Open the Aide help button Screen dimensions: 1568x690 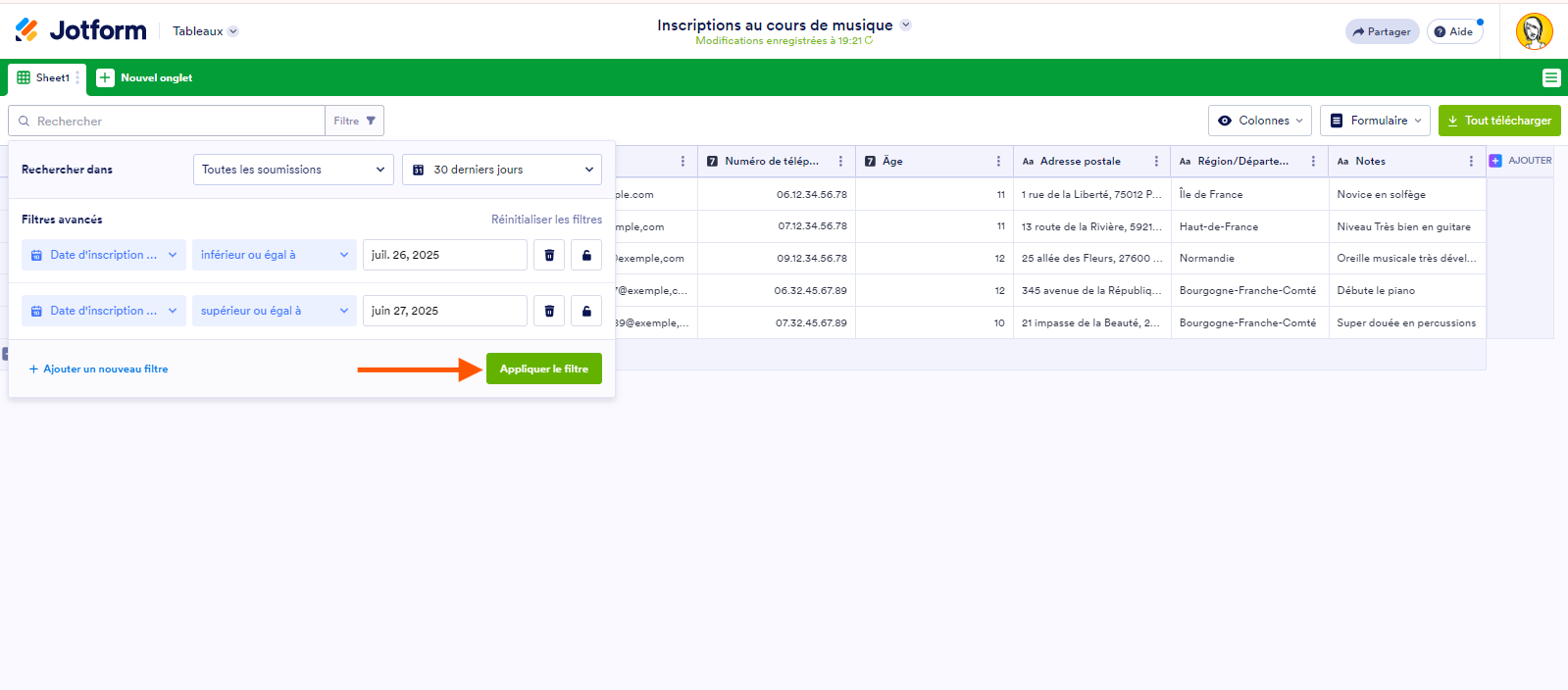1454,31
